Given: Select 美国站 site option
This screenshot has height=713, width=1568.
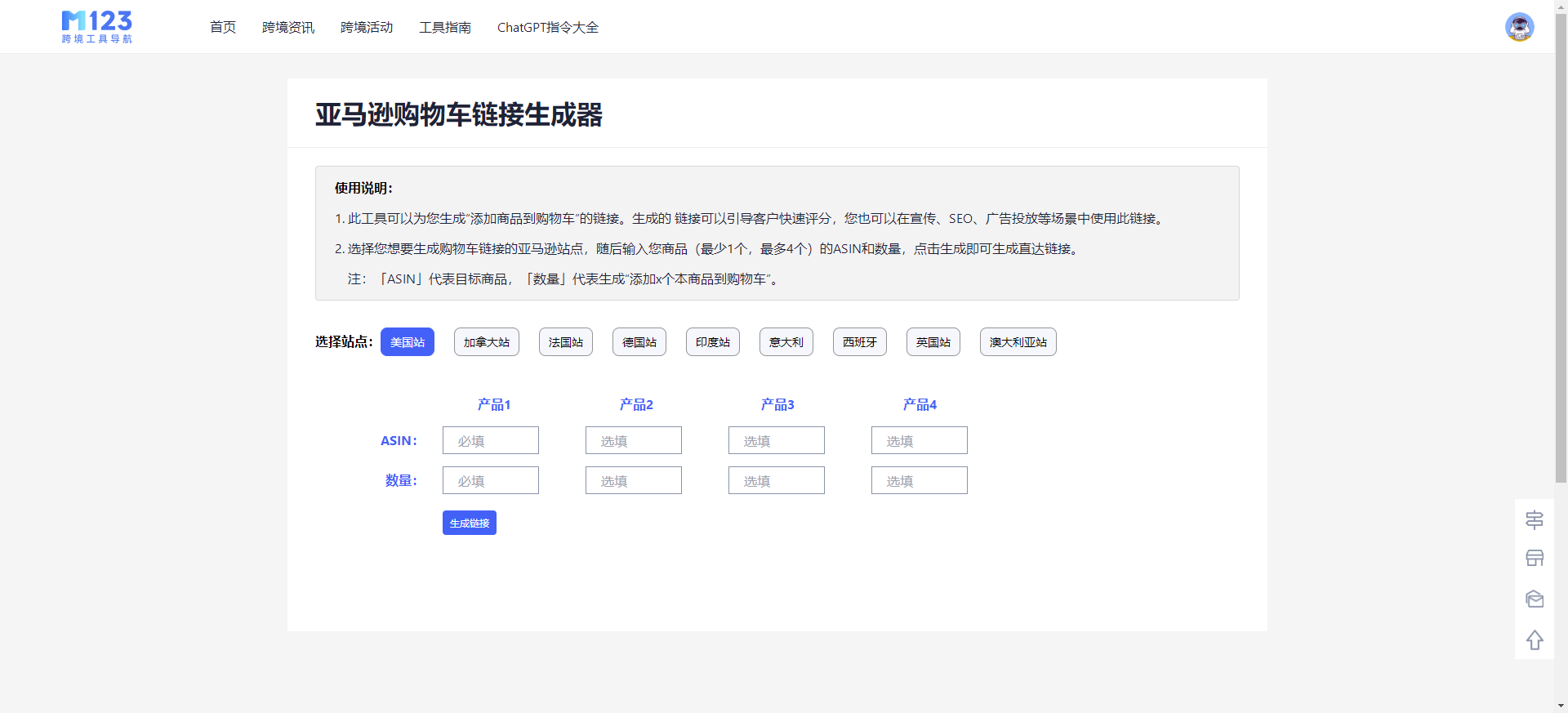Looking at the screenshot, I should pos(408,342).
